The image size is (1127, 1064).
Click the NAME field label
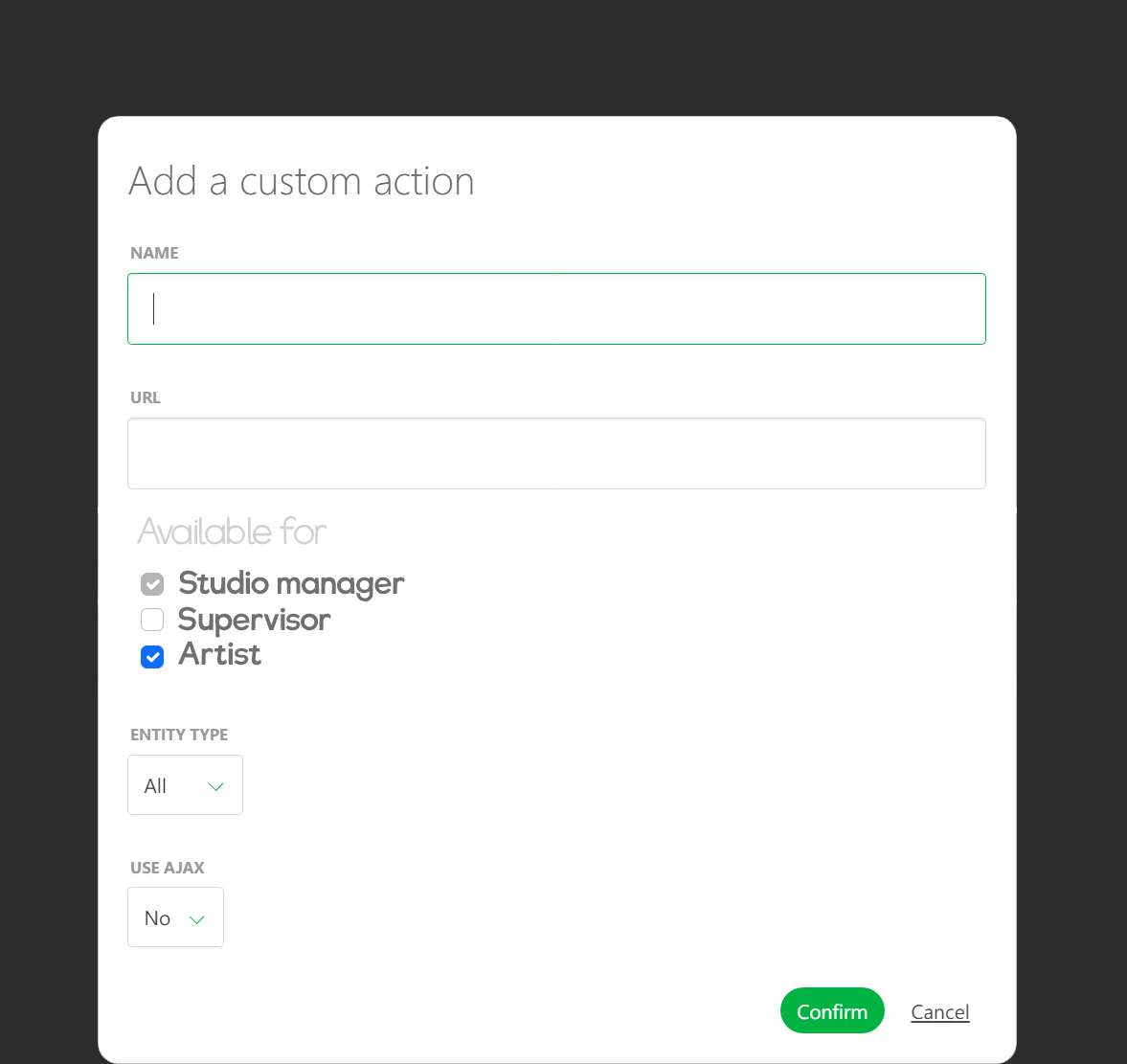tap(154, 253)
